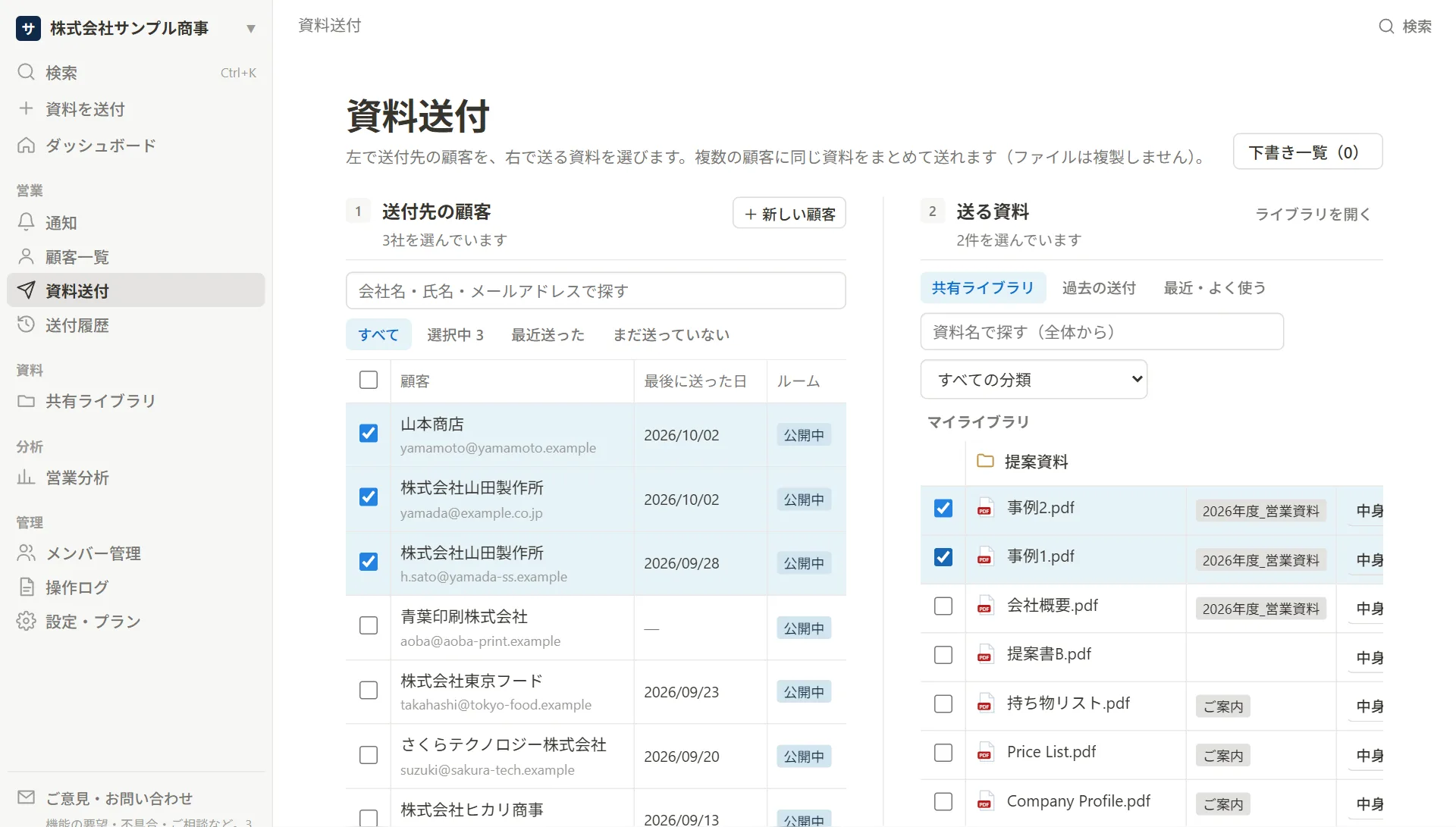Image resolution: width=1456 pixels, height=827 pixels.
Task: Uncheck the 山本商店 customer checkbox
Action: (369, 433)
